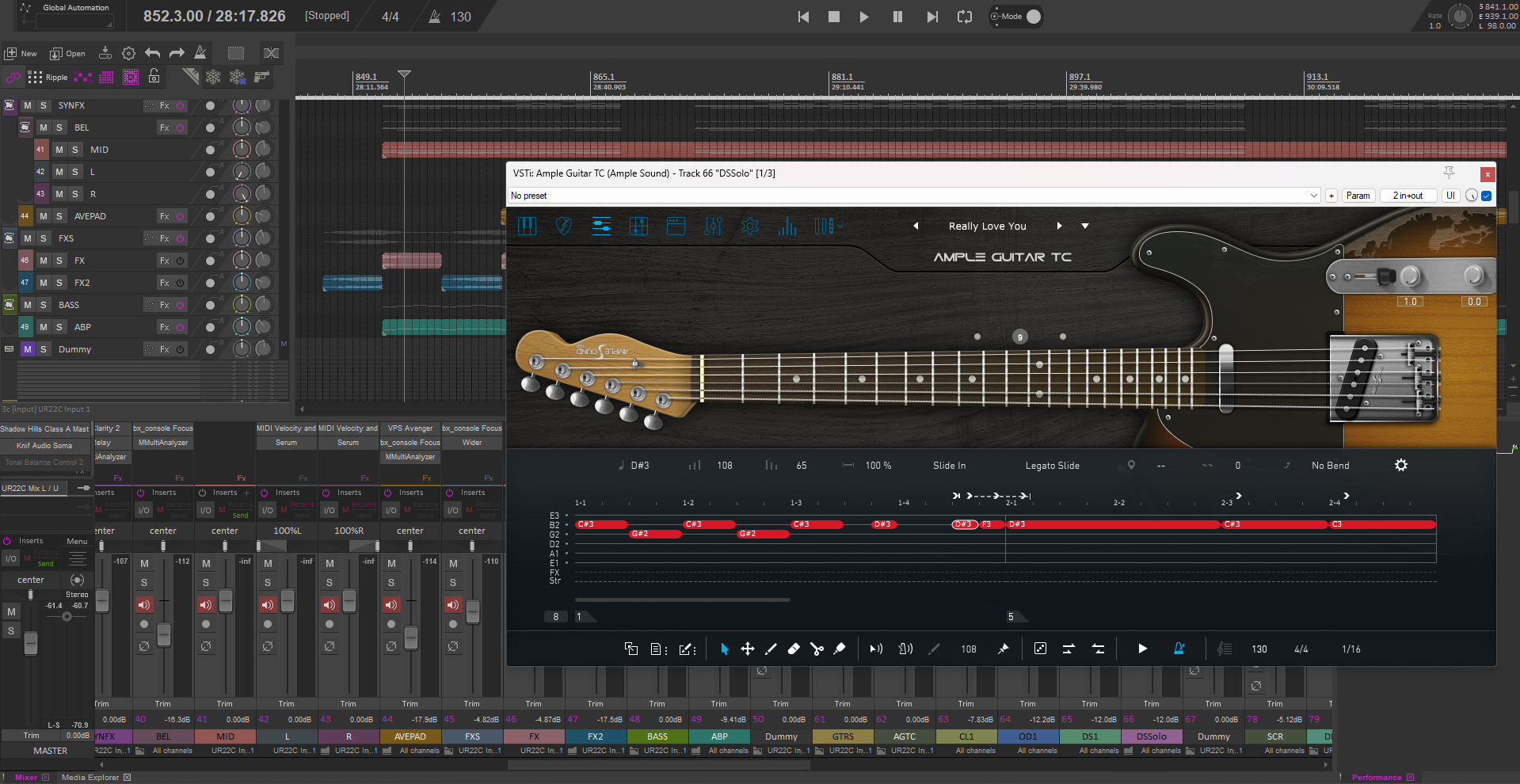Click the pin icon next to 108
Viewport: 1520px width, 784px height.
(x=1003, y=649)
